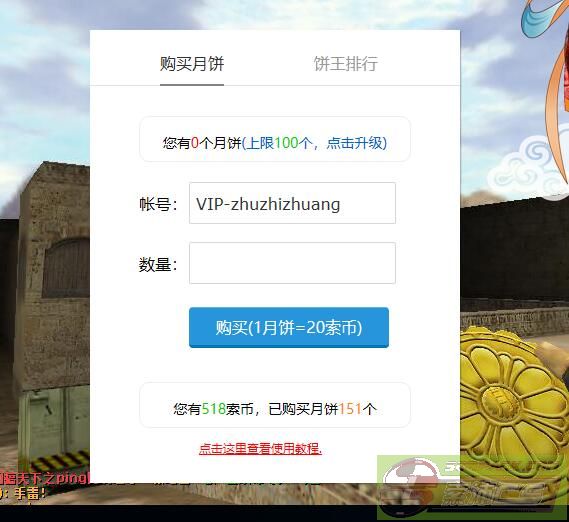Viewport: 569px width, 522px height.
Task: Click the stone building in game background
Action: pos(54,276)
